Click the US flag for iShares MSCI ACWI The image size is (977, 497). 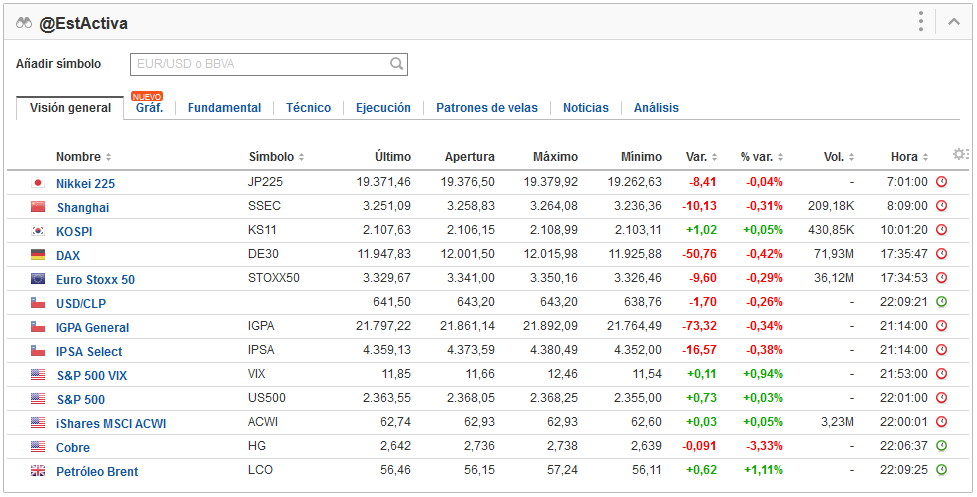point(38,422)
